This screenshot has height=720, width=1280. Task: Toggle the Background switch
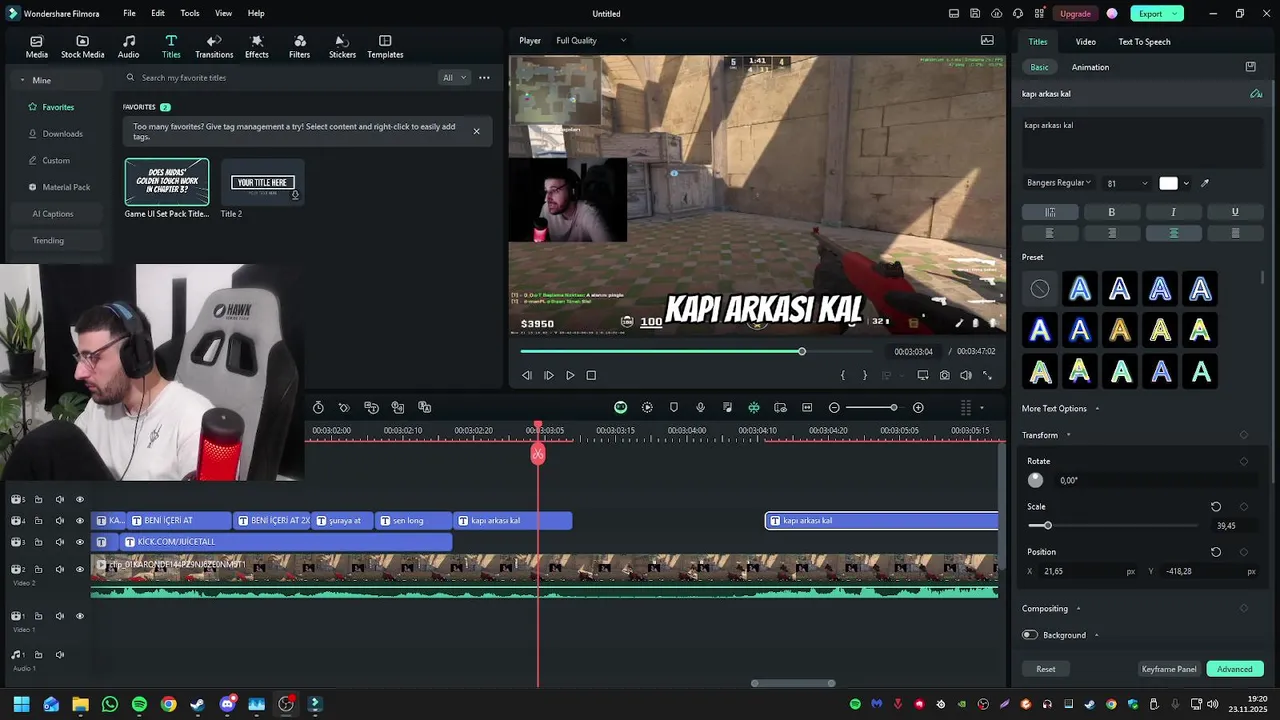[1030, 635]
